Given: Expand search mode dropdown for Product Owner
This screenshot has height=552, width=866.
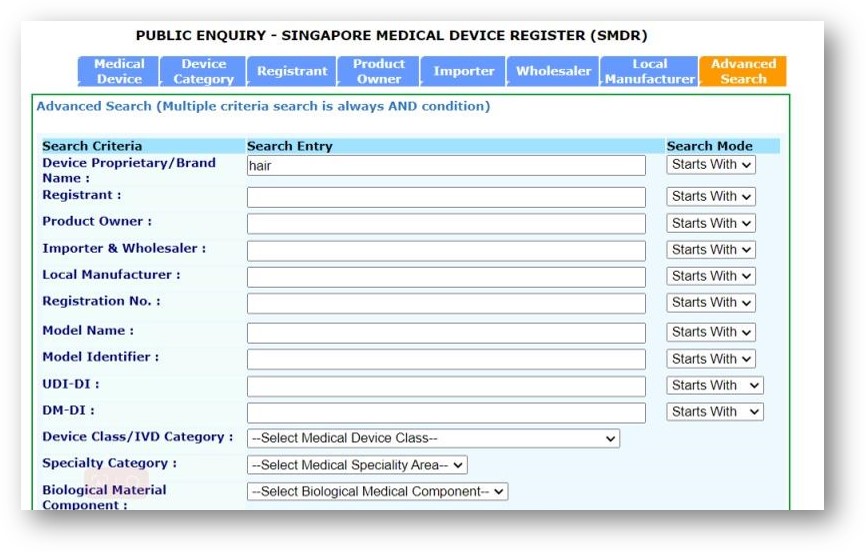Looking at the screenshot, I should [711, 223].
